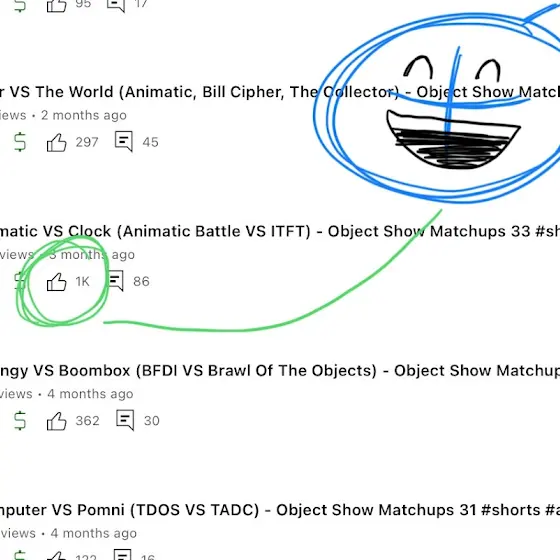The image size is (560, 560).
Task: Open the comments icon next to 86
Action: [x=115, y=281]
